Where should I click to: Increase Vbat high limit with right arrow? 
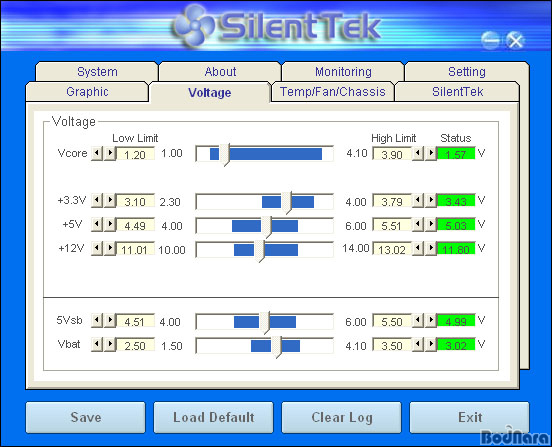[431, 345]
